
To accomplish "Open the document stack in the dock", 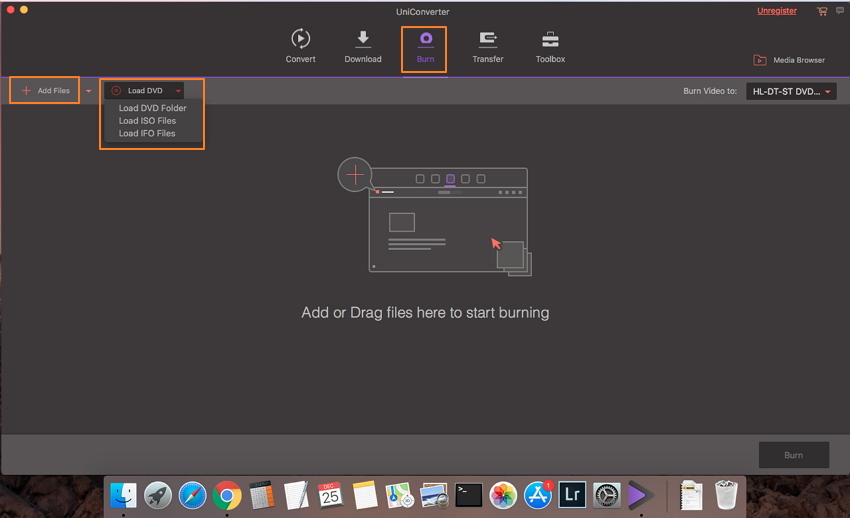I will tap(691, 495).
